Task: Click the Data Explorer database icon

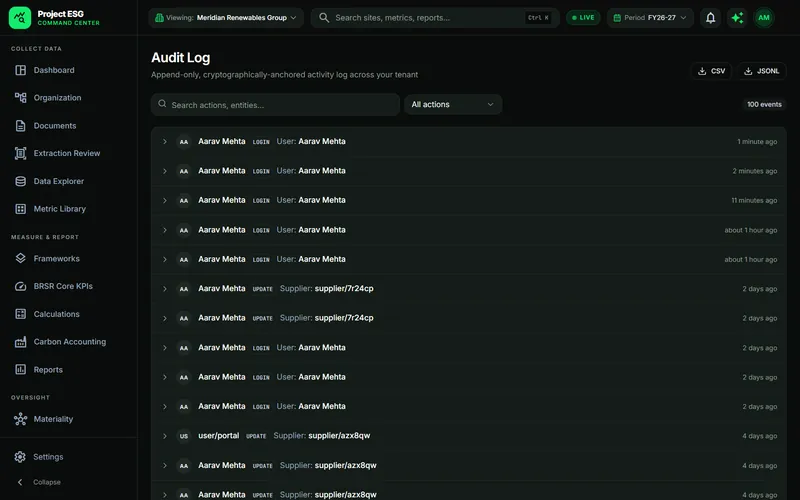Action: click(x=20, y=181)
